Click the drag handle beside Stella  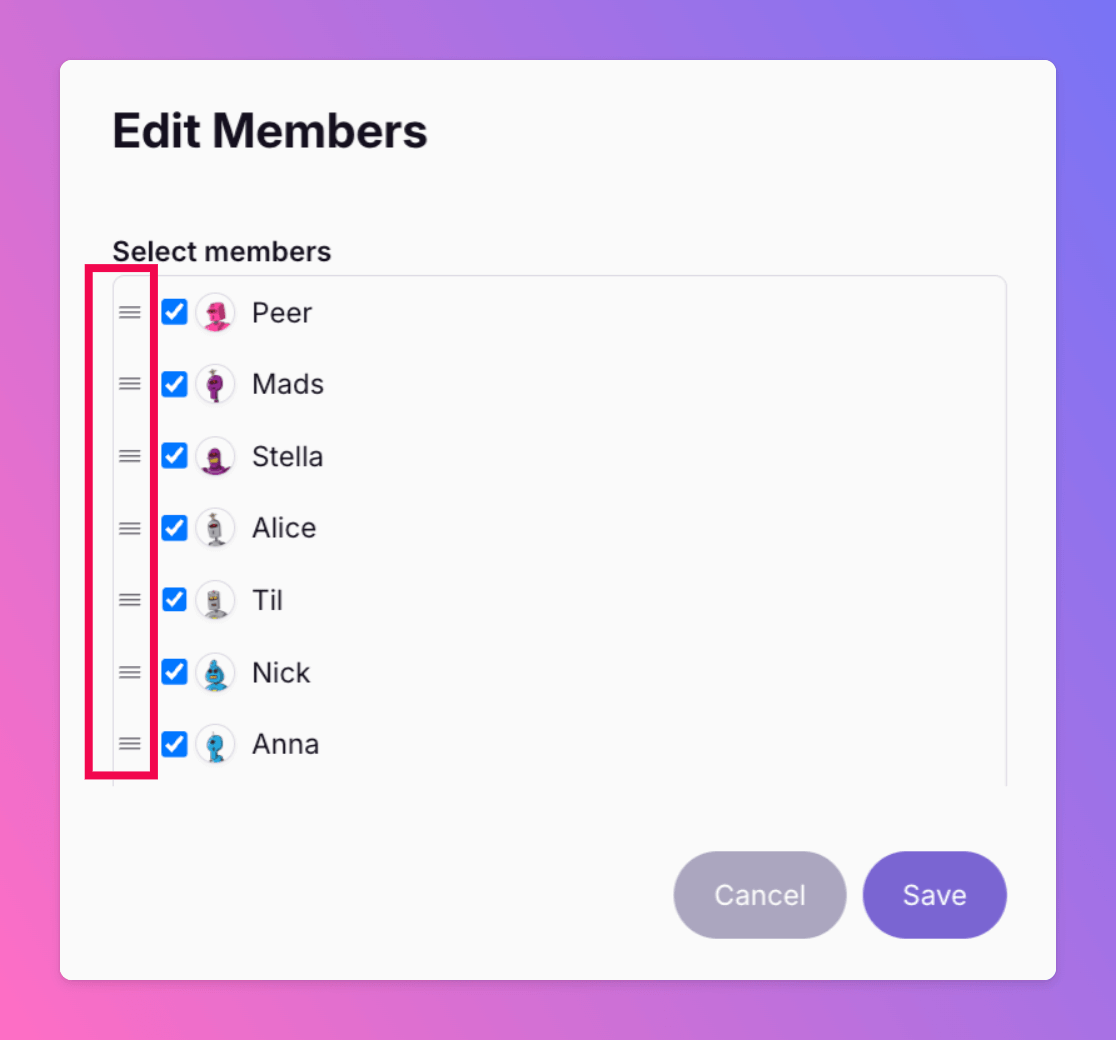click(130, 456)
